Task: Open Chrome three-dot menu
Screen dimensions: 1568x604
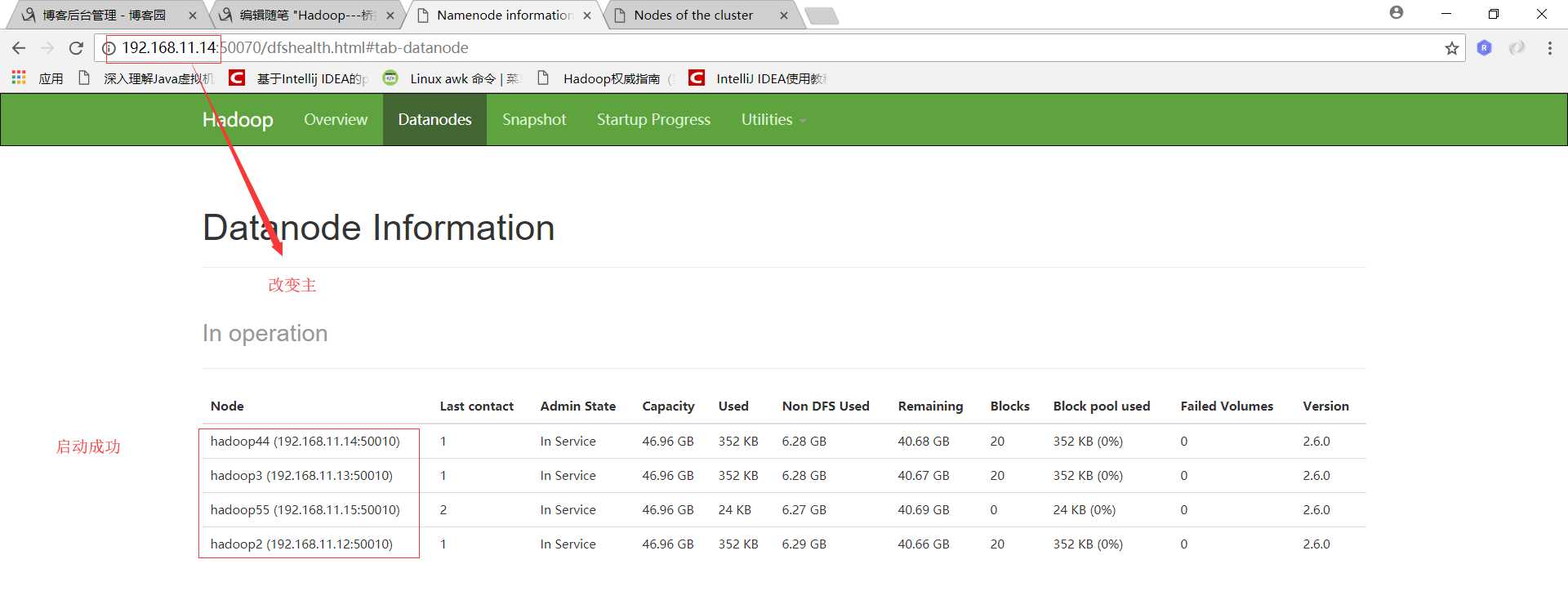Action: click(x=1549, y=48)
